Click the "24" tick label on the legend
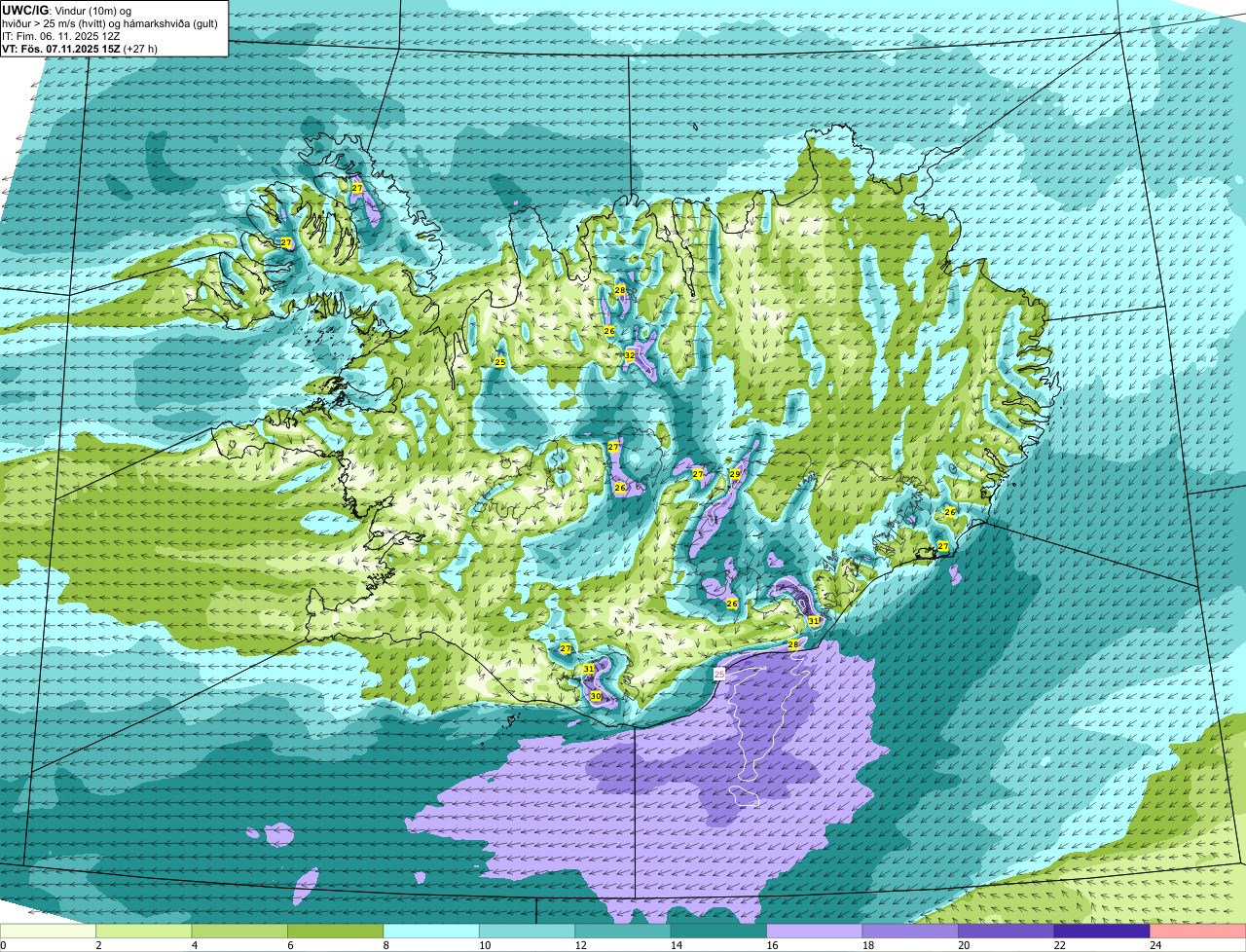 (x=1154, y=944)
